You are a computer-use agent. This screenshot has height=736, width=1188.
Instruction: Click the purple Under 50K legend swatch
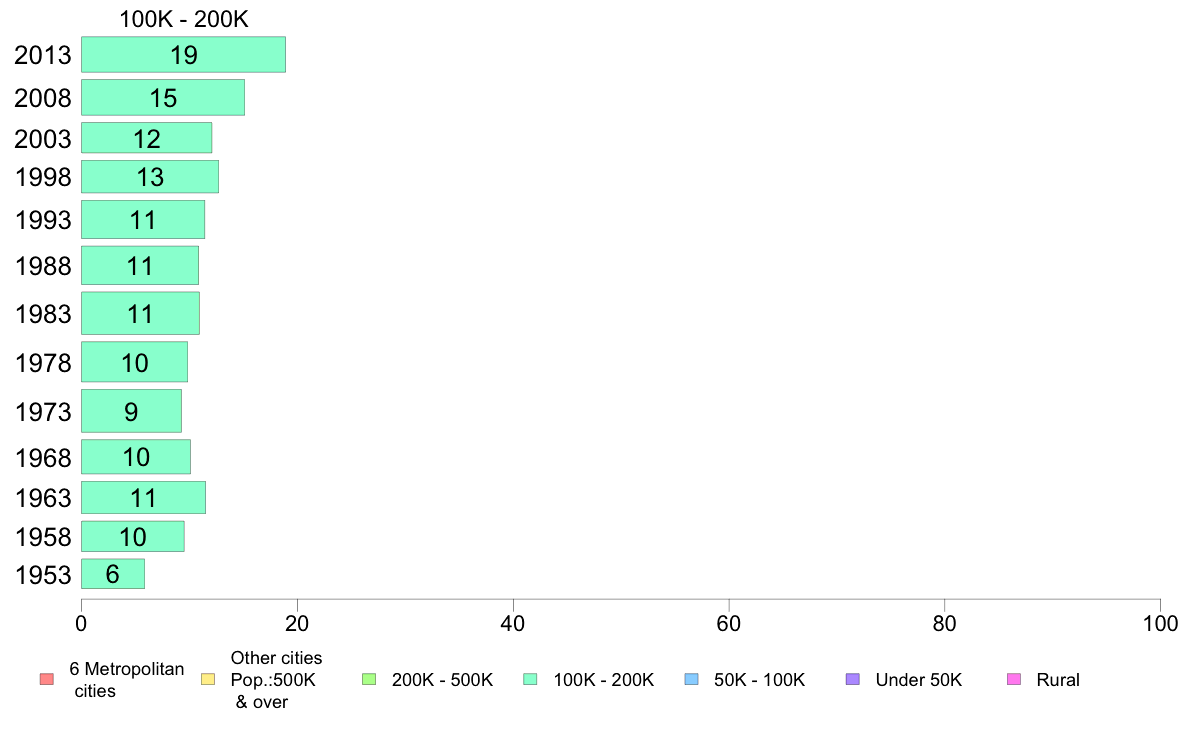852,680
